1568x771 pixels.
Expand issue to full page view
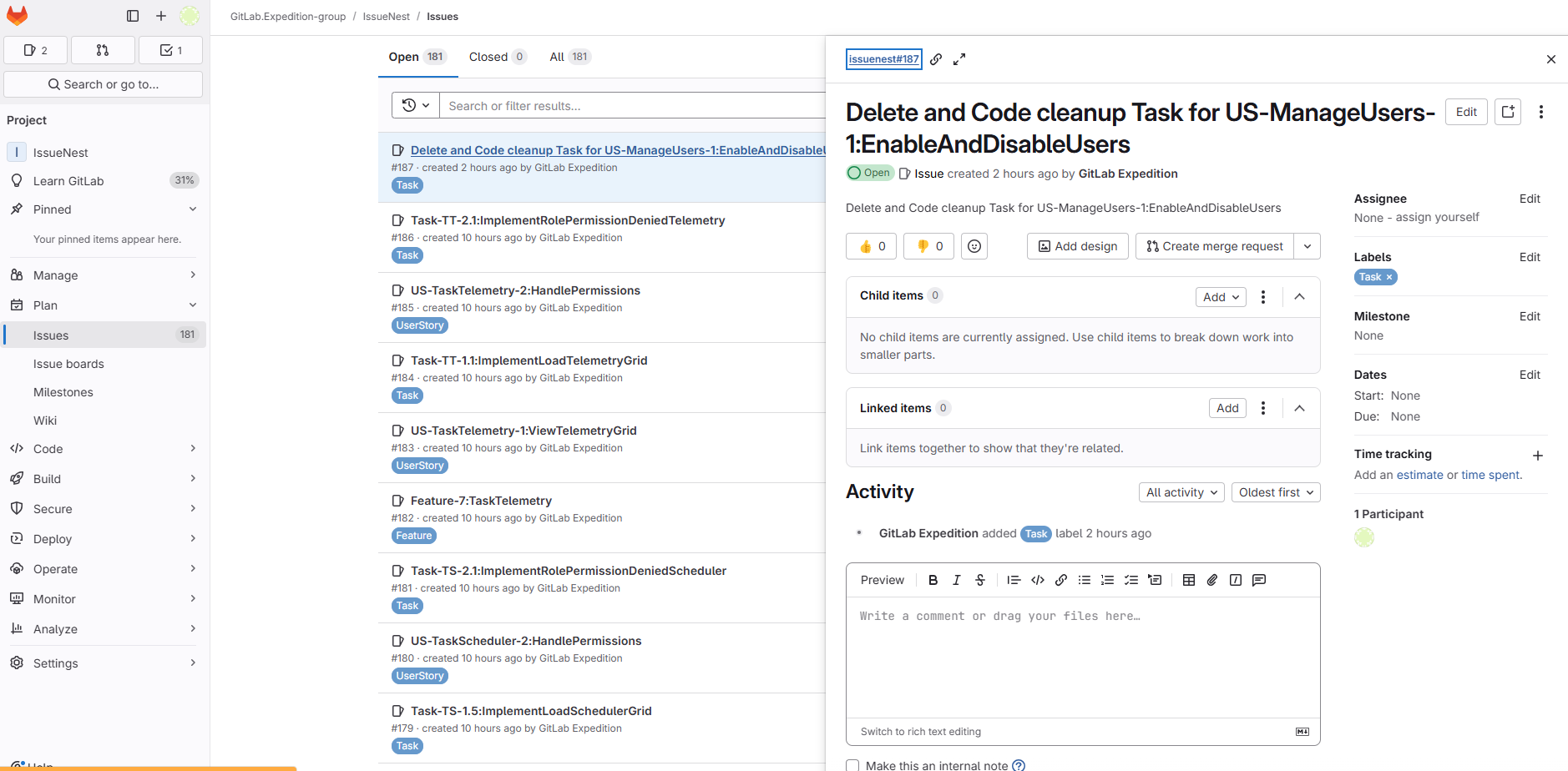pos(959,59)
